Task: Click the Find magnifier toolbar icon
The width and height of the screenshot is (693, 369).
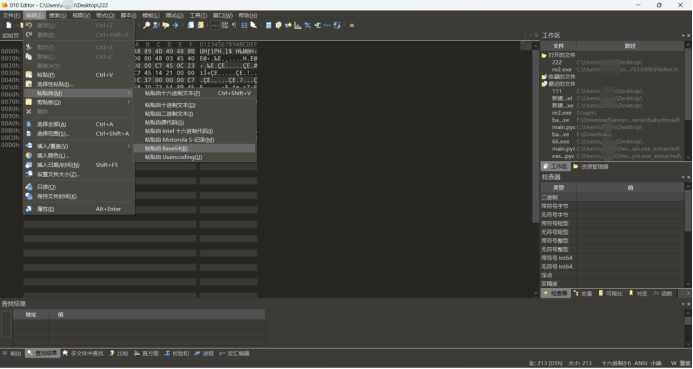Action: 146,25
